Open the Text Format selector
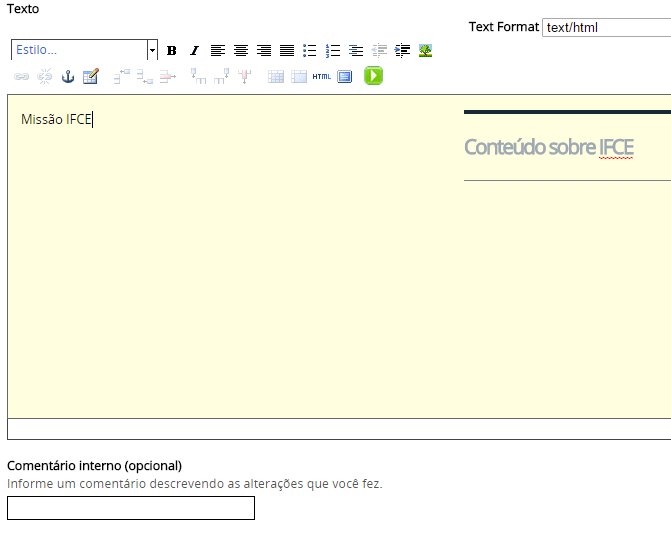Image resolution: width=671 pixels, height=541 pixels. 606,27
